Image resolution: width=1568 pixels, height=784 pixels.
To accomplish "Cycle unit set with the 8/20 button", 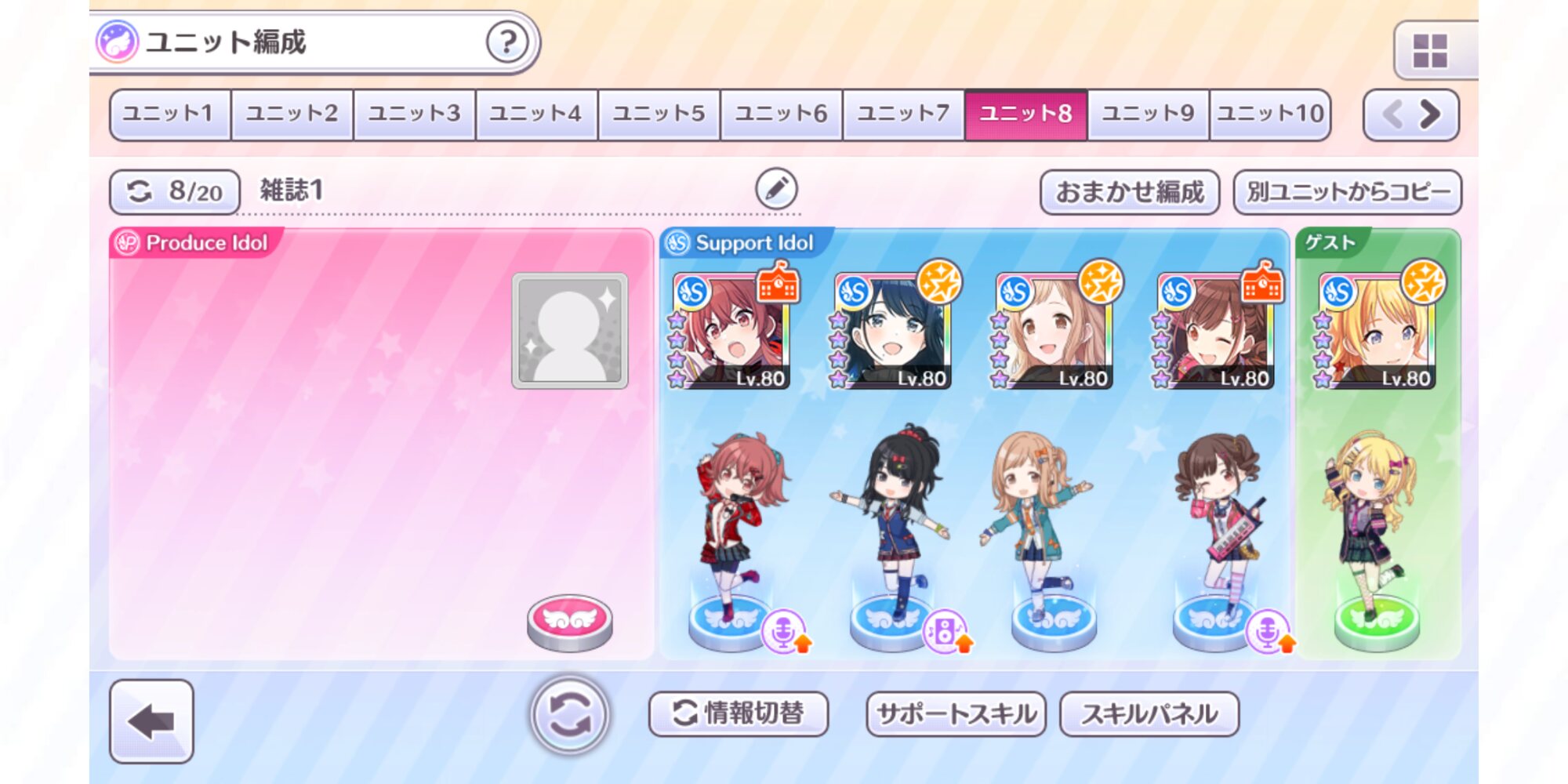I will 174,191.
